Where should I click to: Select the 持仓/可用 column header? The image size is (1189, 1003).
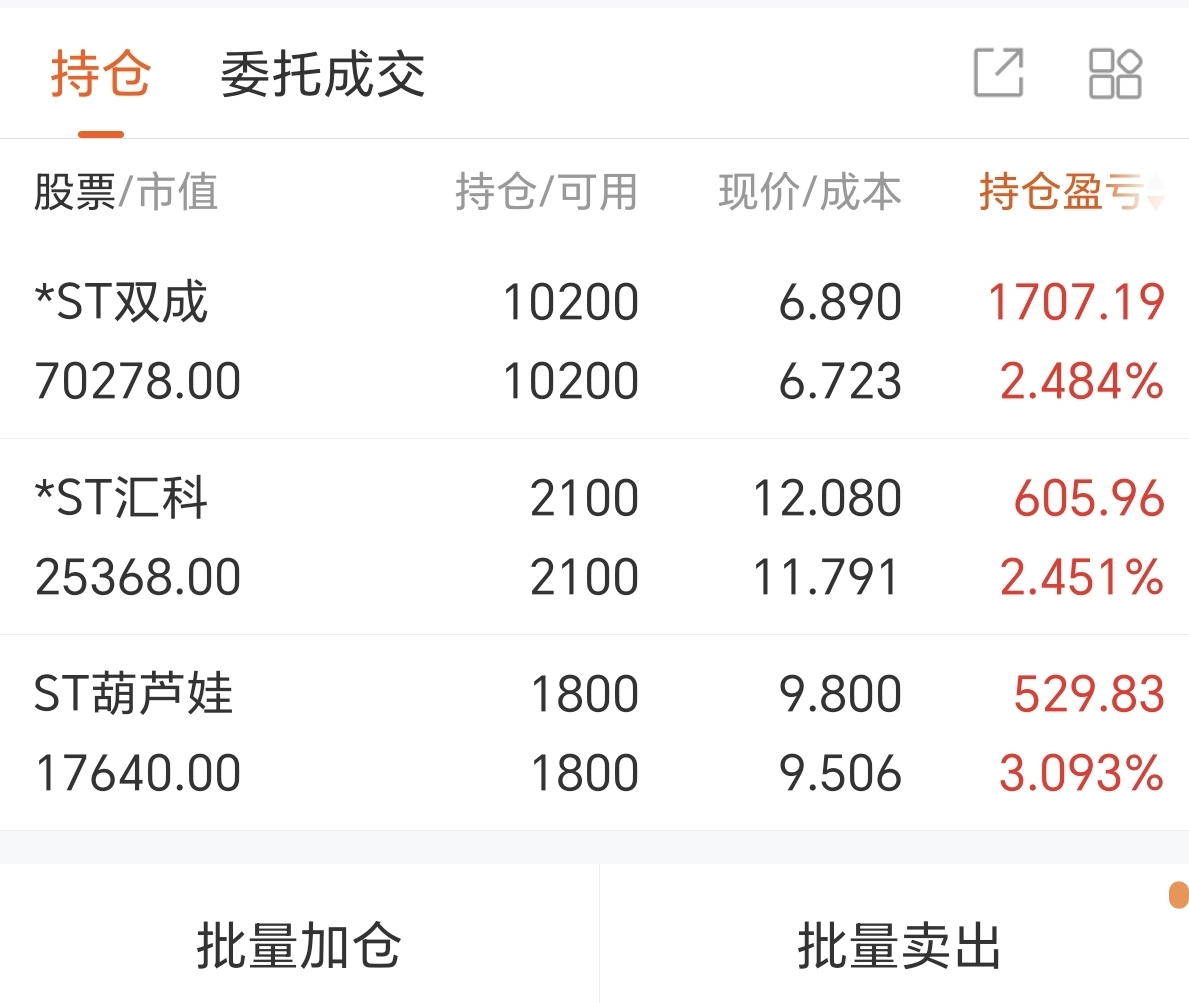coord(546,191)
